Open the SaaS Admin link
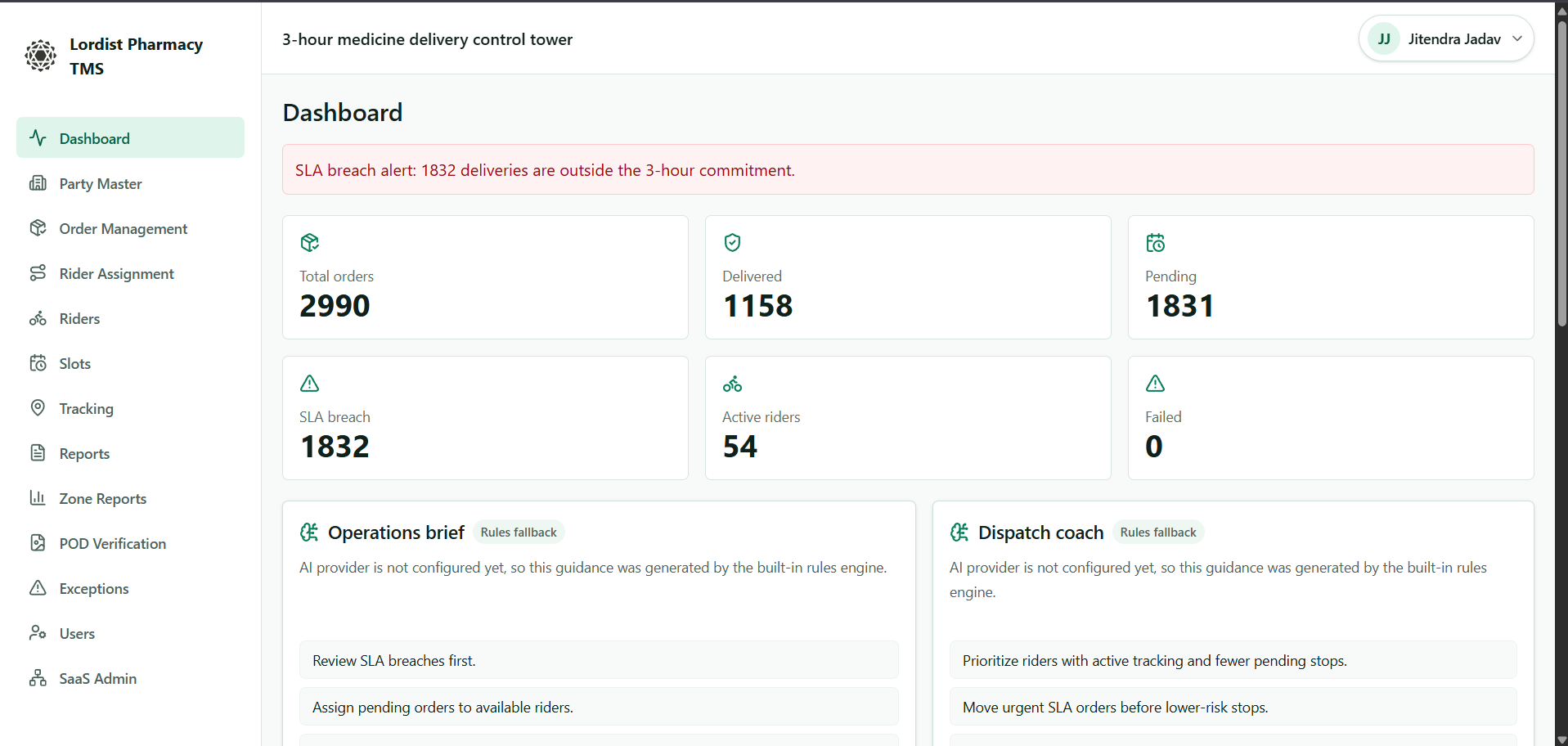The height and width of the screenshot is (746, 1568). pyautogui.click(x=130, y=678)
